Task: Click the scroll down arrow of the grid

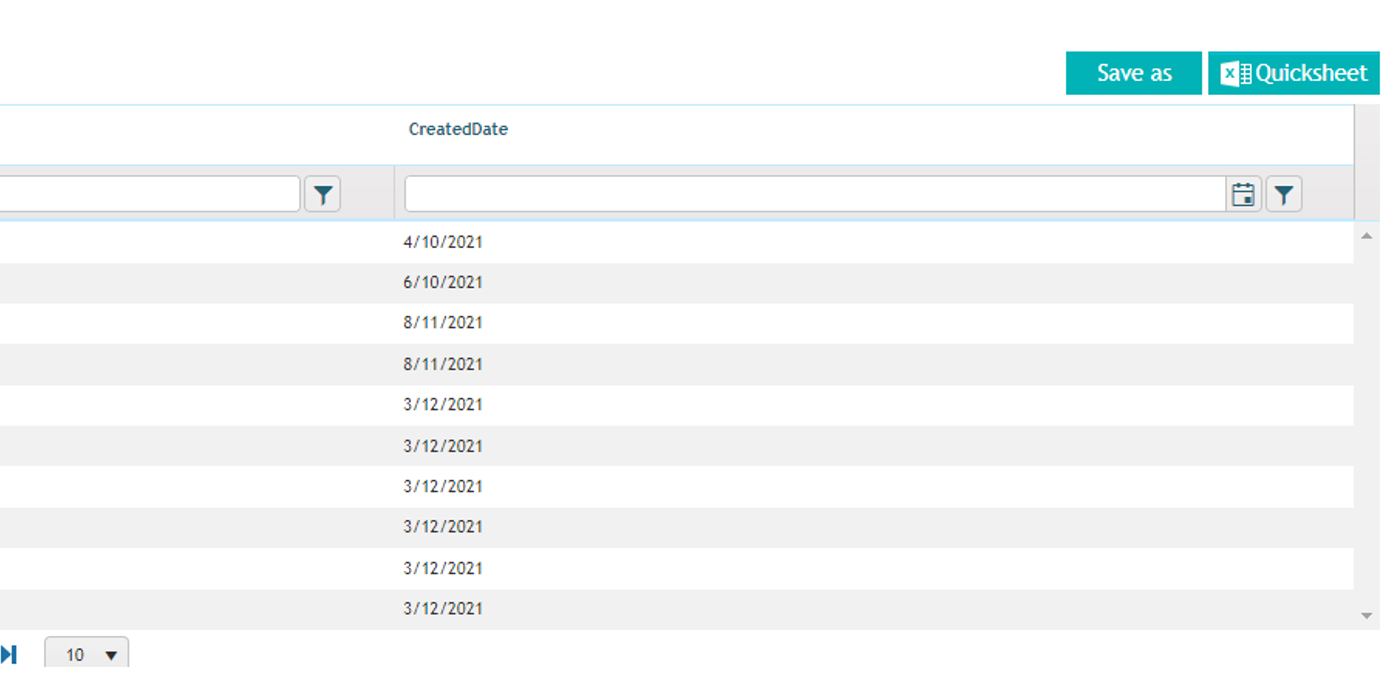Action: tap(1367, 616)
